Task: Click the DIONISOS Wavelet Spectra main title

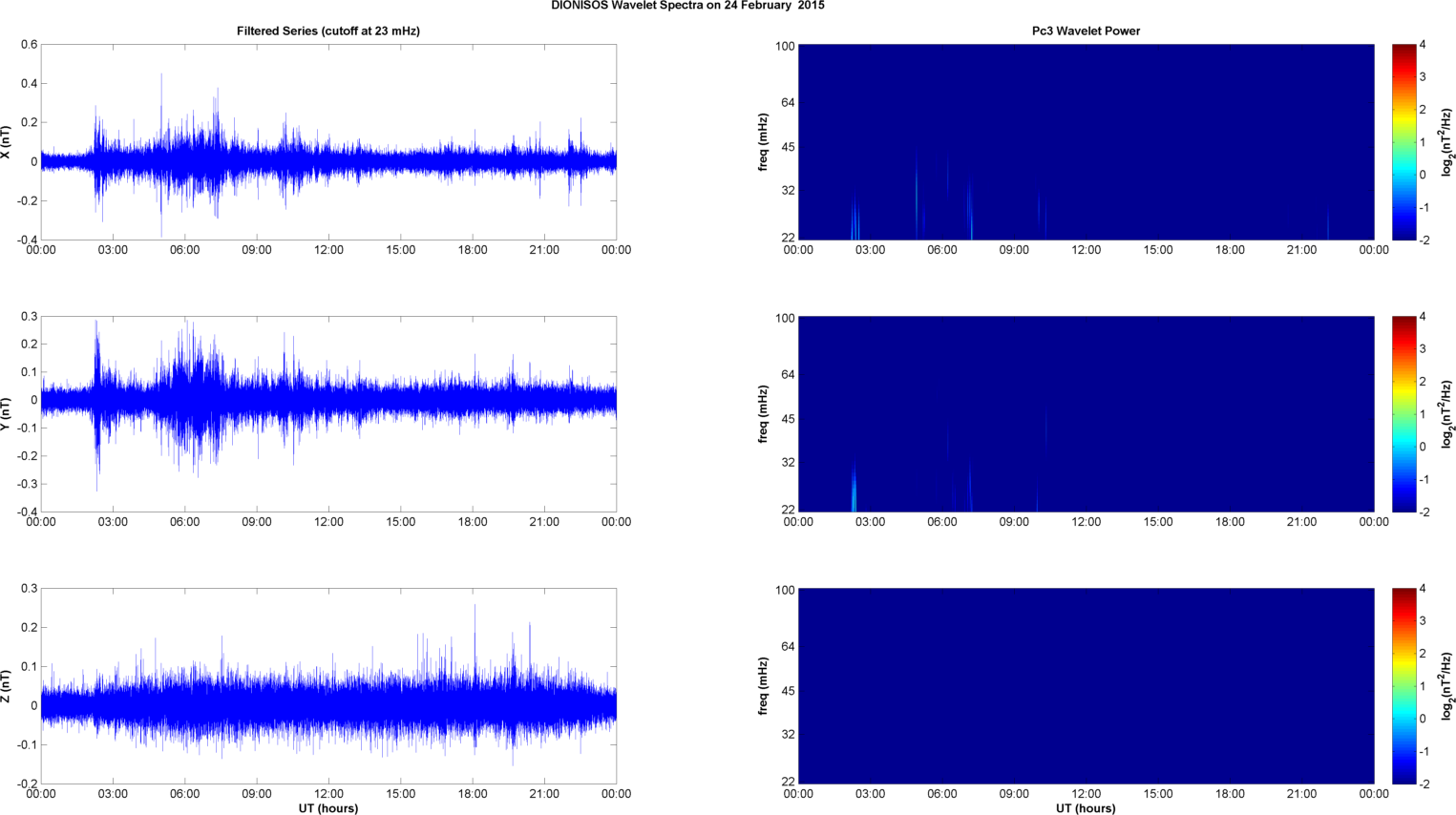Action: coord(687,6)
